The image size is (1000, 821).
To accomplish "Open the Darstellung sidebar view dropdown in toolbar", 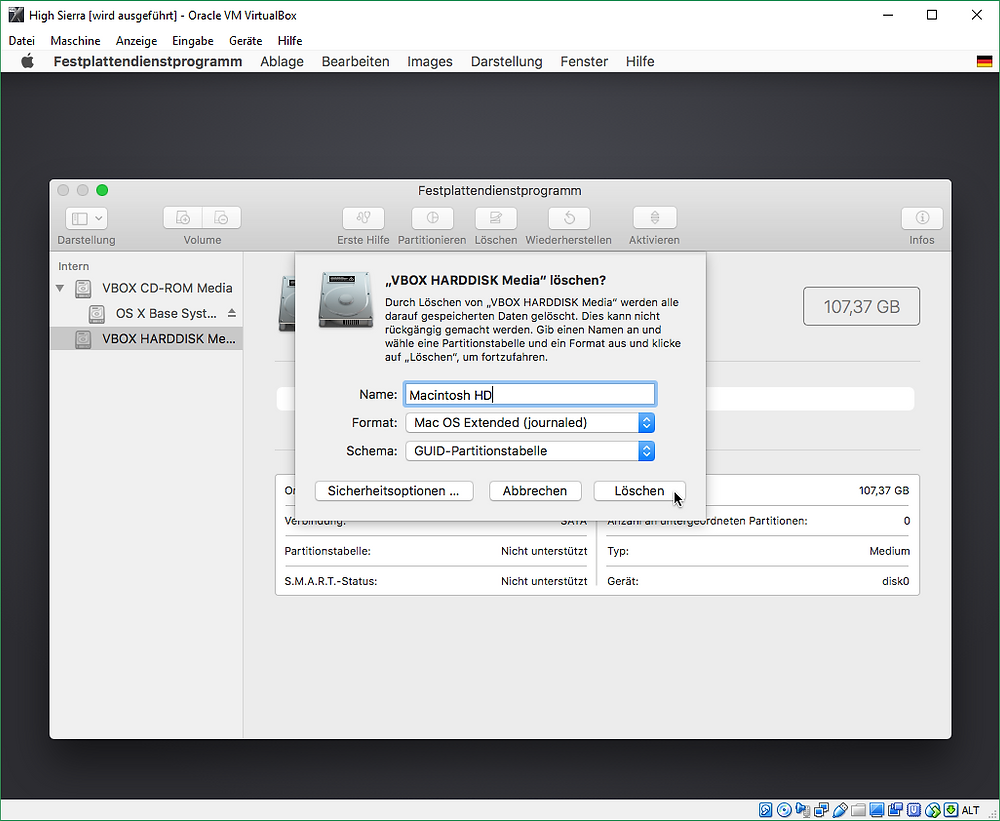I will coord(86,218).
